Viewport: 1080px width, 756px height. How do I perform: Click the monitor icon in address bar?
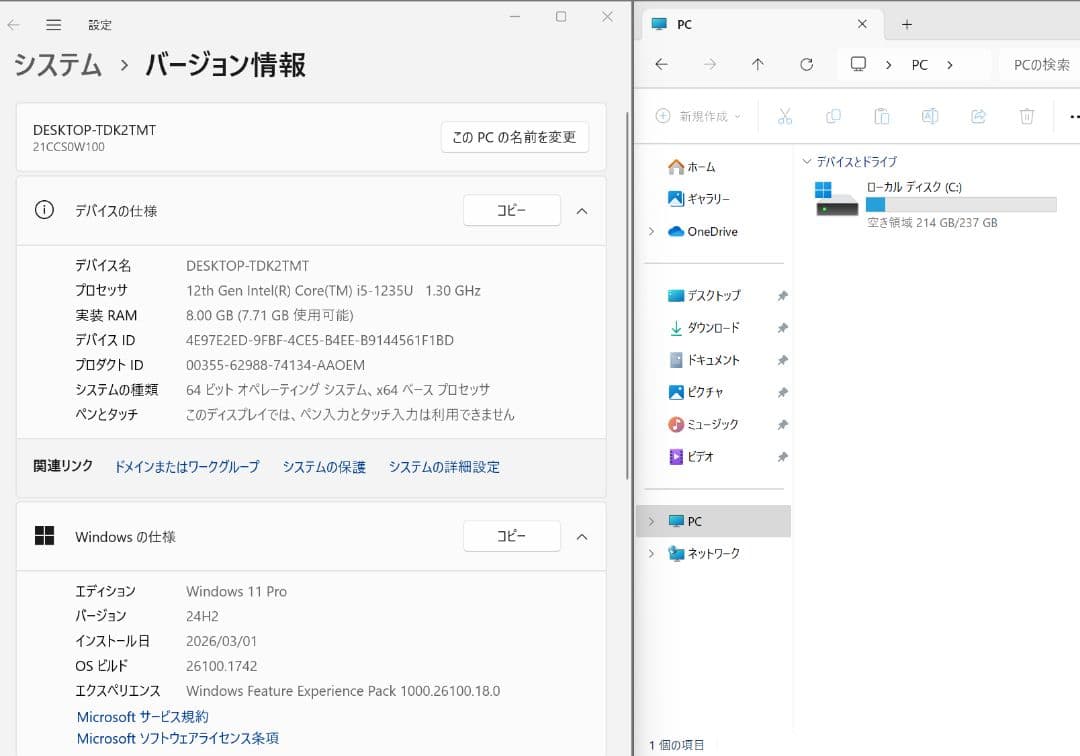(x=858, y=64)
